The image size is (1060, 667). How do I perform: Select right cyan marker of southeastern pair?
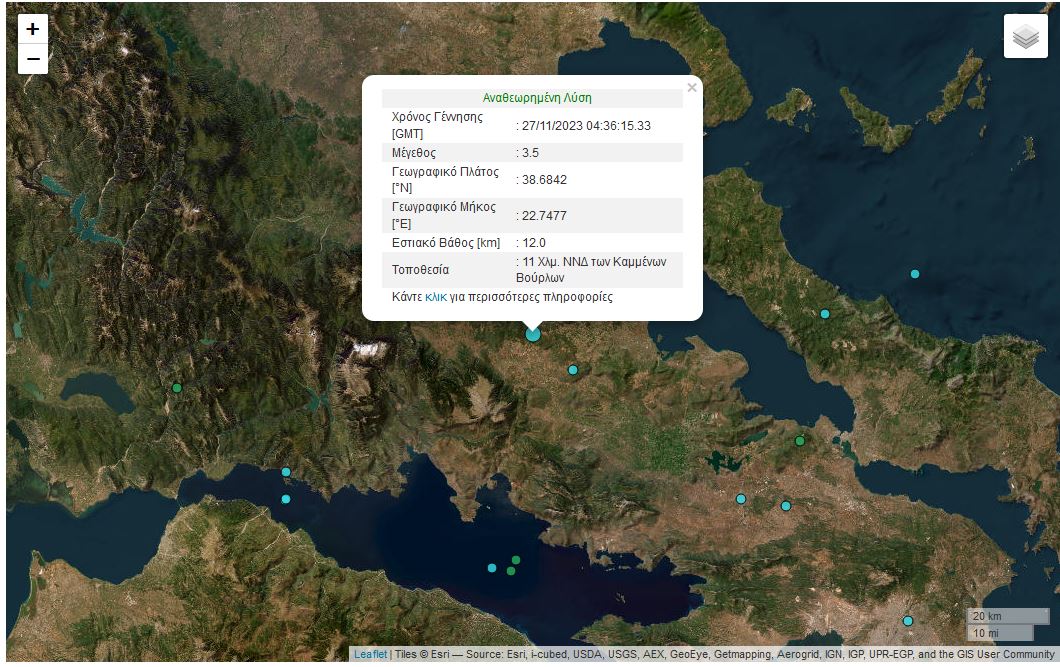pos(786,506)
